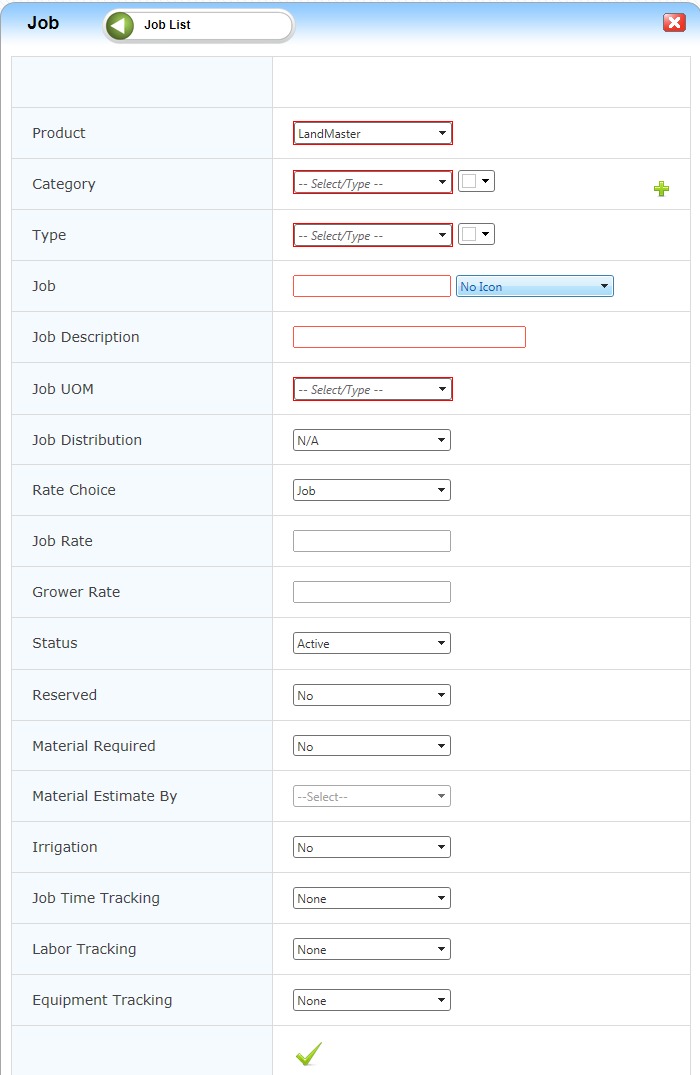This screenshot has height=1075, width=700.
Task: Toggle the Reserved dropdown
Action: pos(371,695)
